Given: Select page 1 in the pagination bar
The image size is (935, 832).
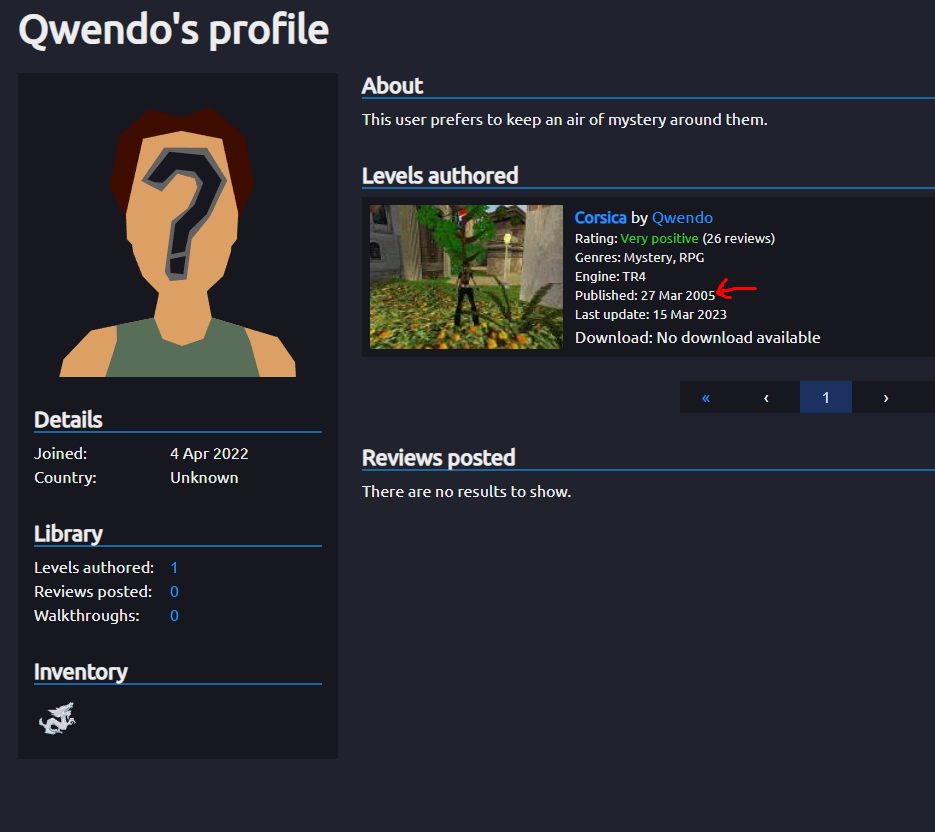Looking at the screenshot, I should tap(826, 397).
